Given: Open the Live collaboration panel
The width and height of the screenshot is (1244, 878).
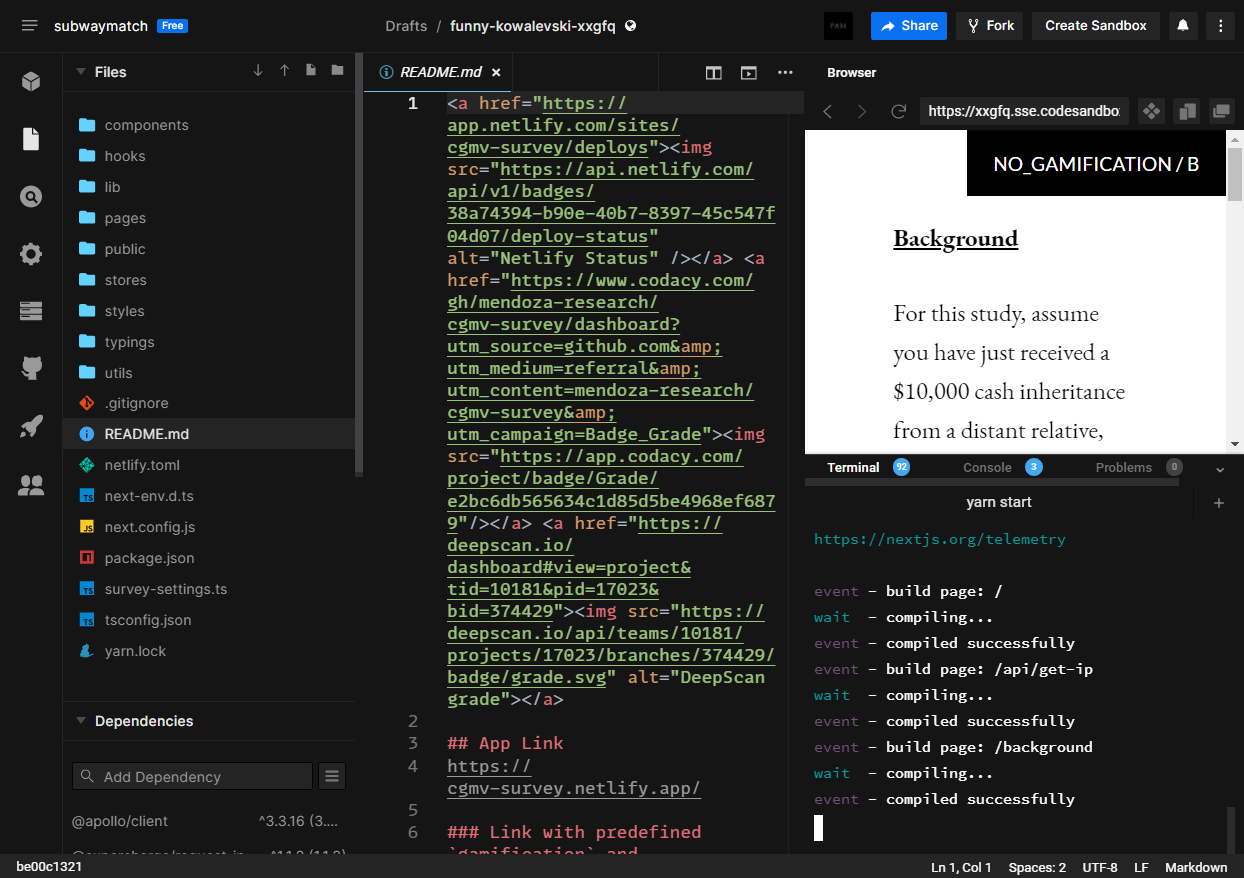Looking at the screenshot, I should pos(31,484).
